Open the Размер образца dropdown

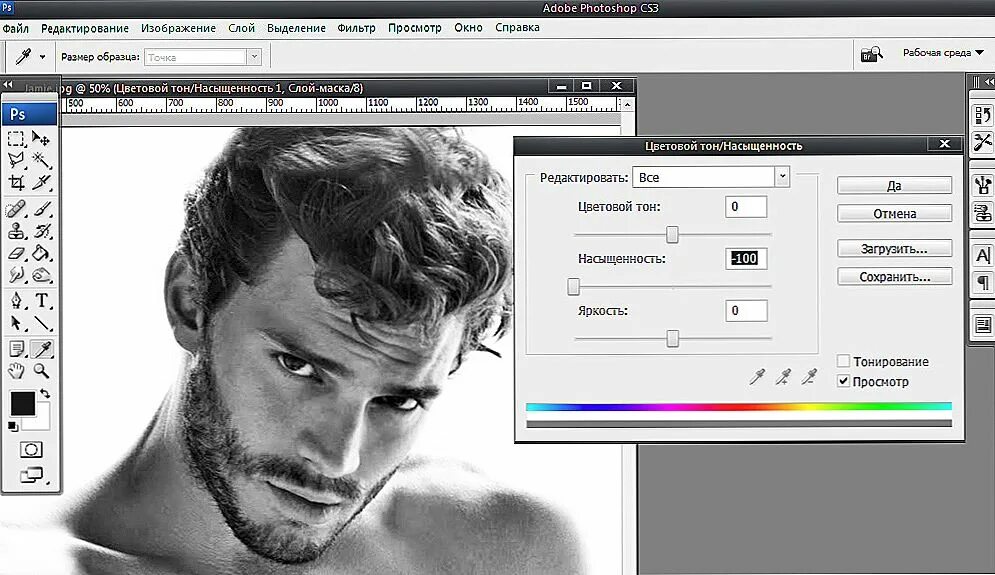[x=202, y=57]
